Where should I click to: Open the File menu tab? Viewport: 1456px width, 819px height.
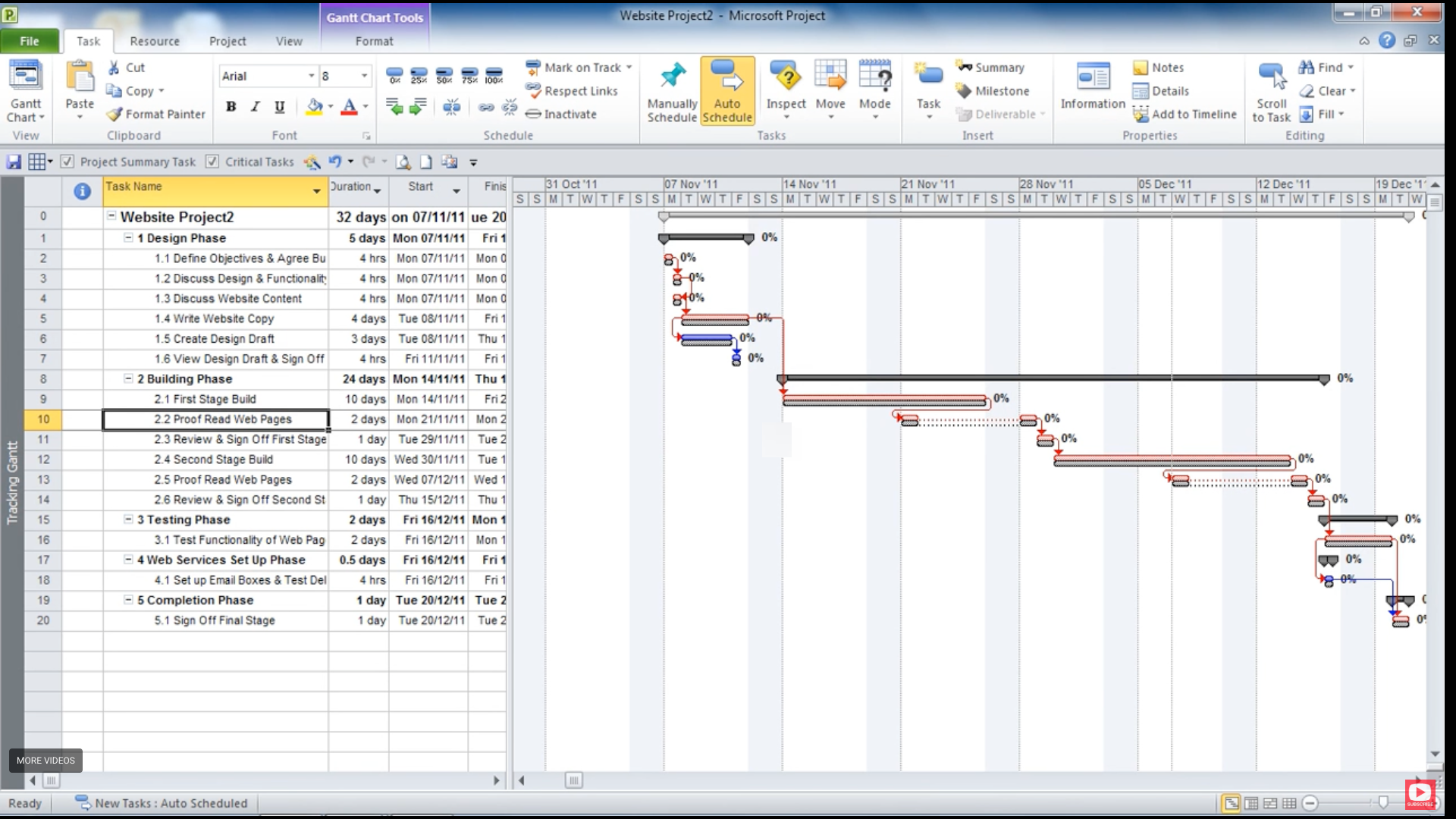(x=30, y=41)
